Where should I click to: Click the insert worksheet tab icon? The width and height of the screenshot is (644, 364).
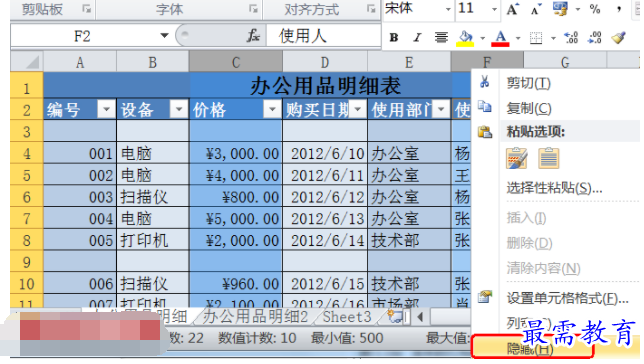point(396,317)
